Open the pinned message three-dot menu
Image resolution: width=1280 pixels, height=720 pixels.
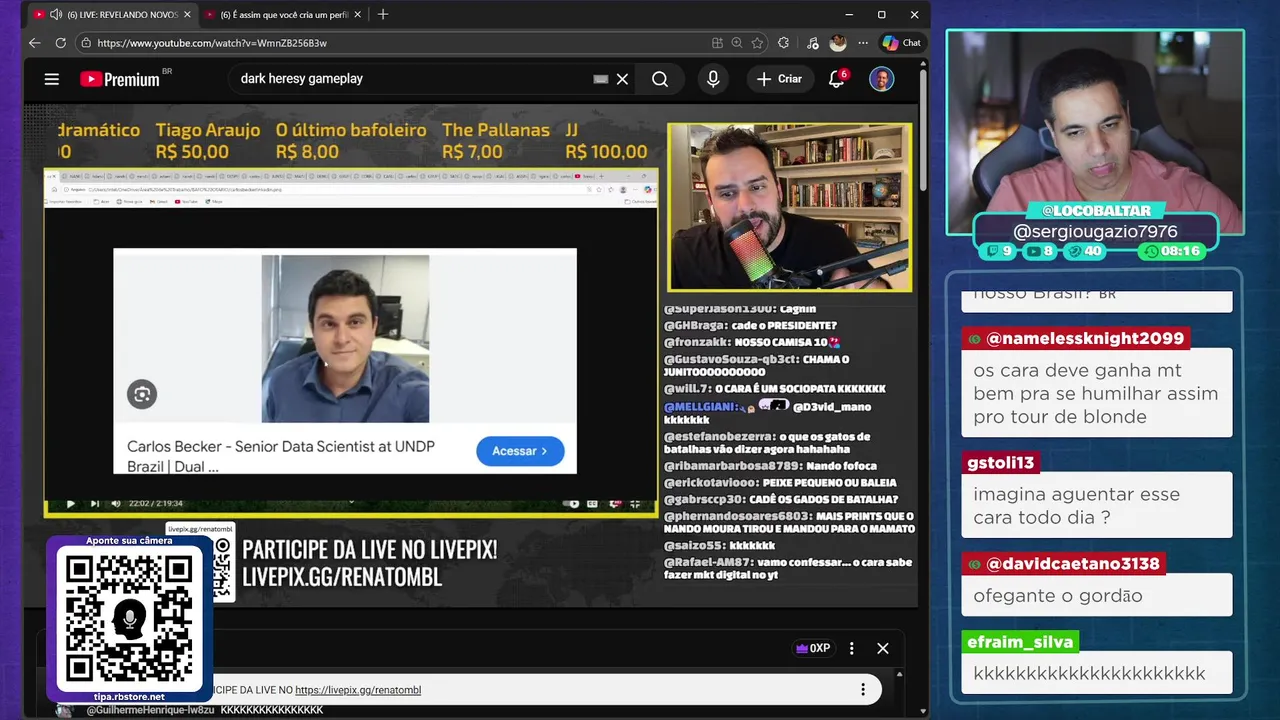pos(863,690)
